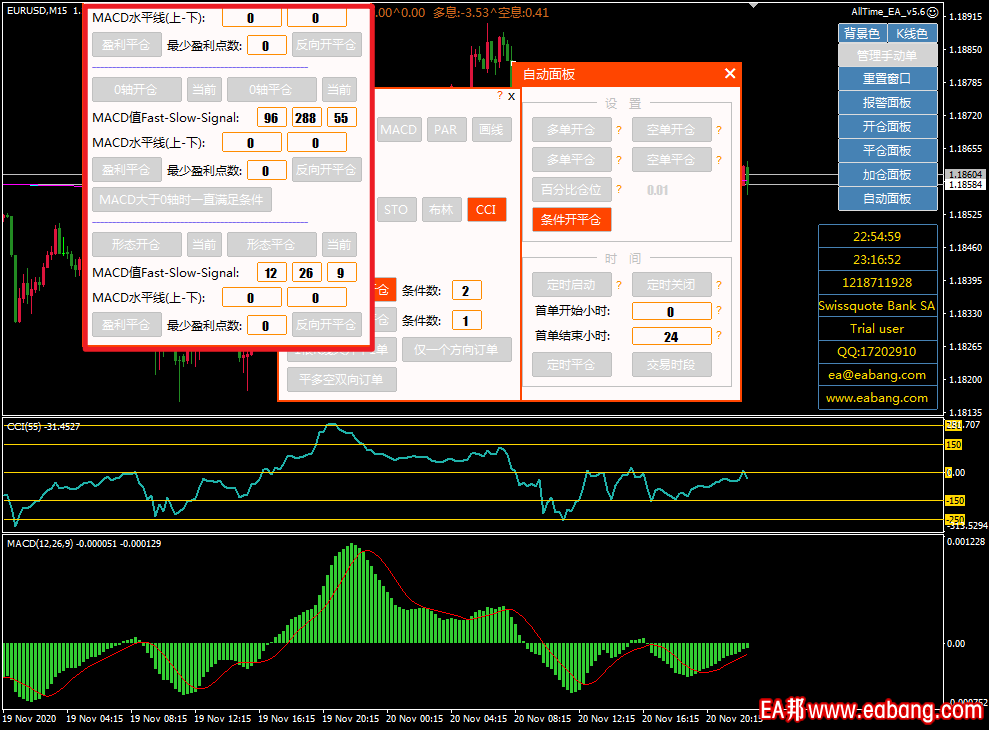Close the 自动面板 panel with X

pyautogui.click(x=730, y=74)
